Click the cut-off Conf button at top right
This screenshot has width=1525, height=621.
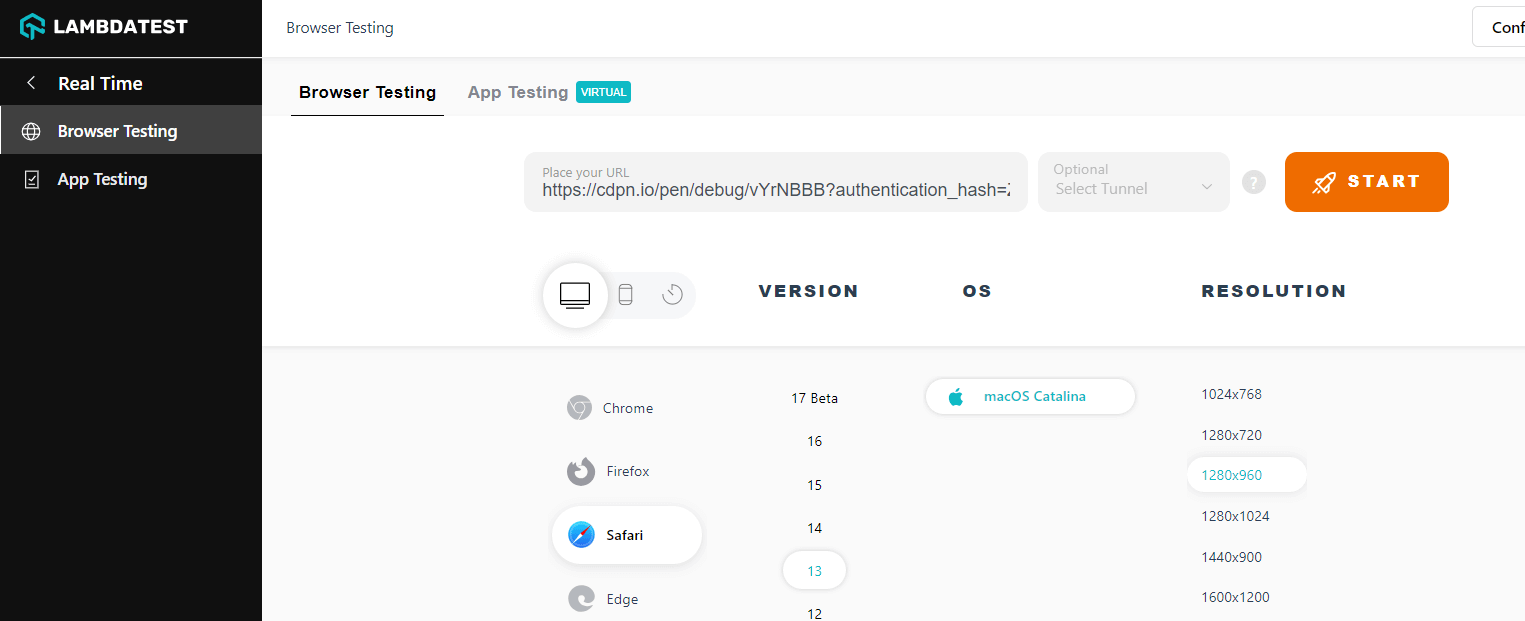click(1499, 27)
